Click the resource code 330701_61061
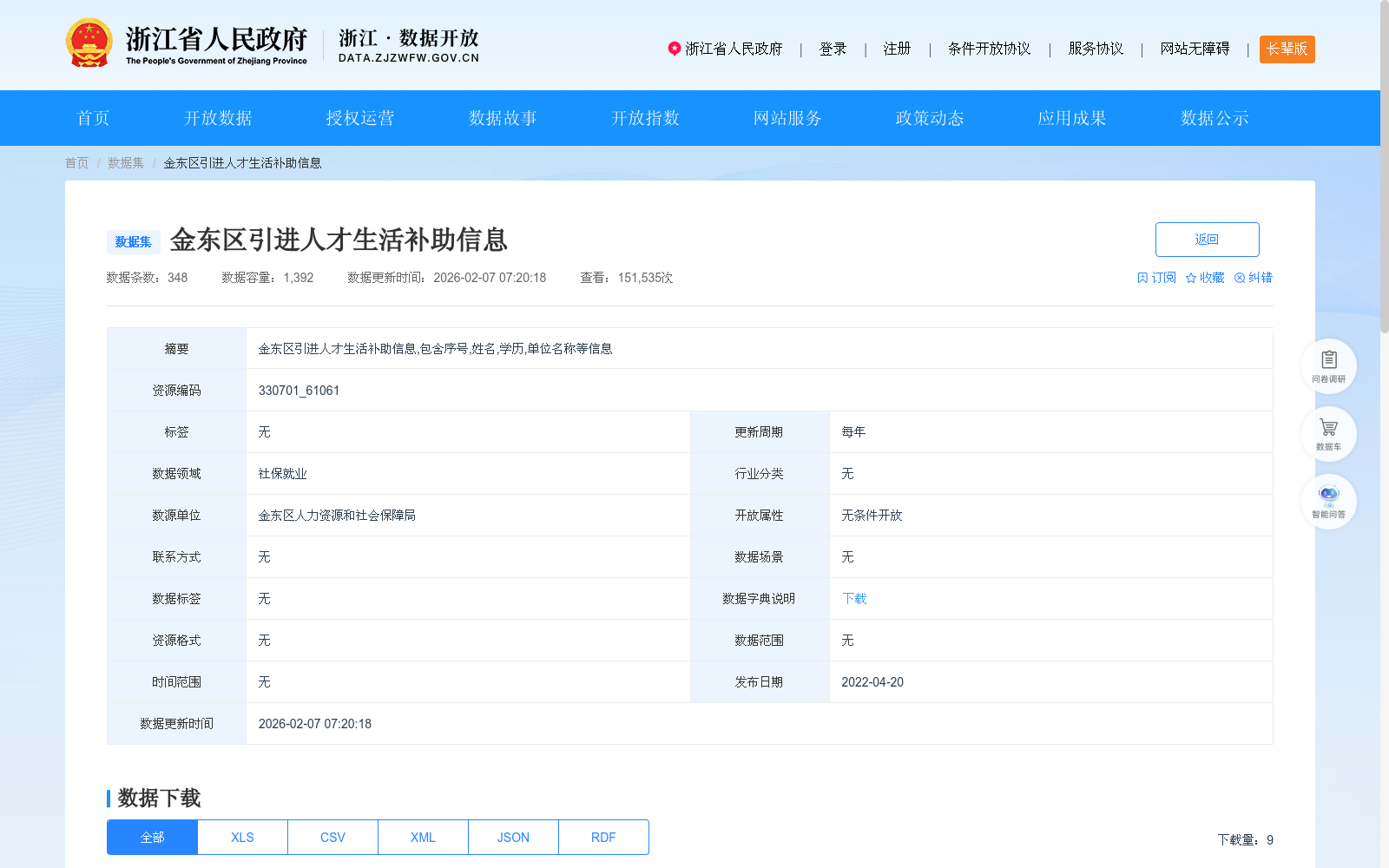 tap(299, 391)
